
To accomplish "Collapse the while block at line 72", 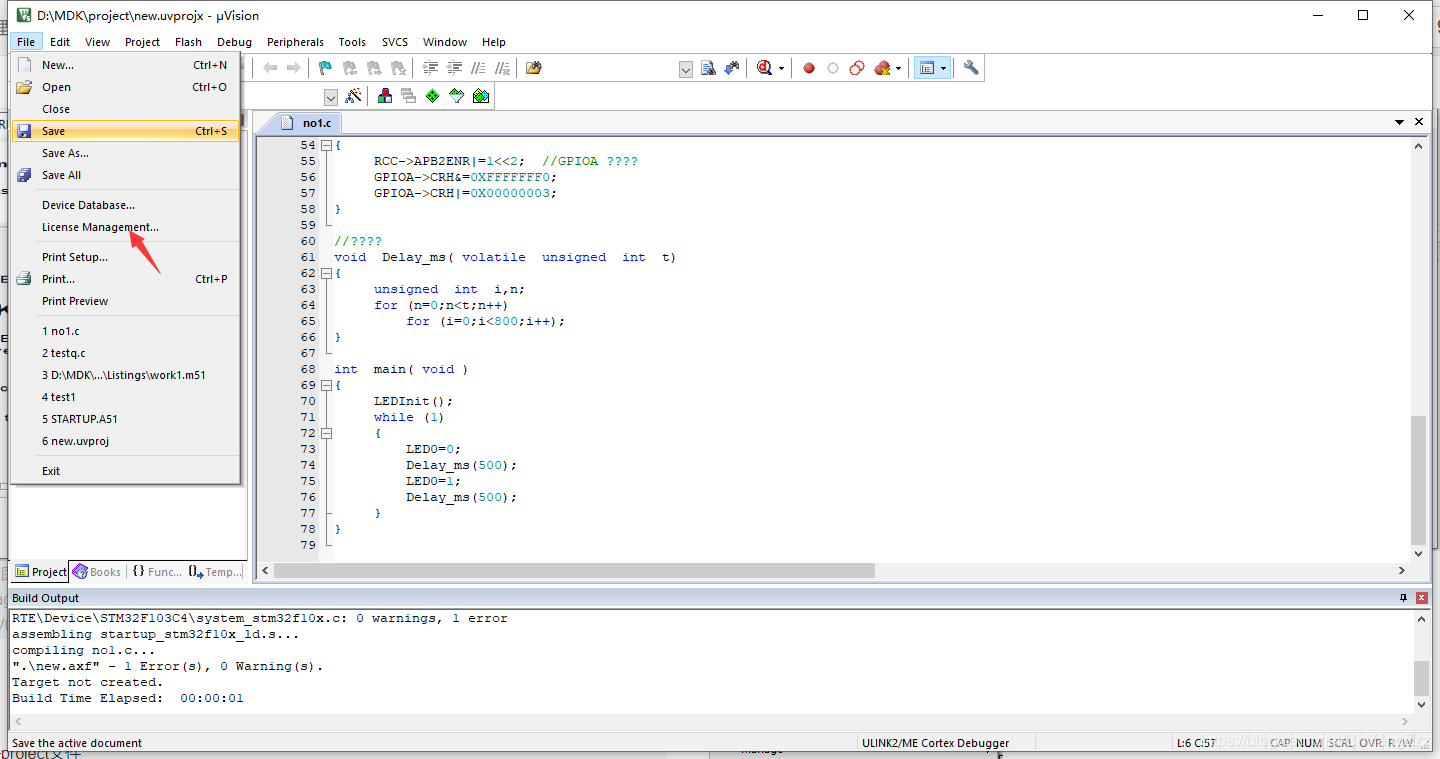I will 326,433.
